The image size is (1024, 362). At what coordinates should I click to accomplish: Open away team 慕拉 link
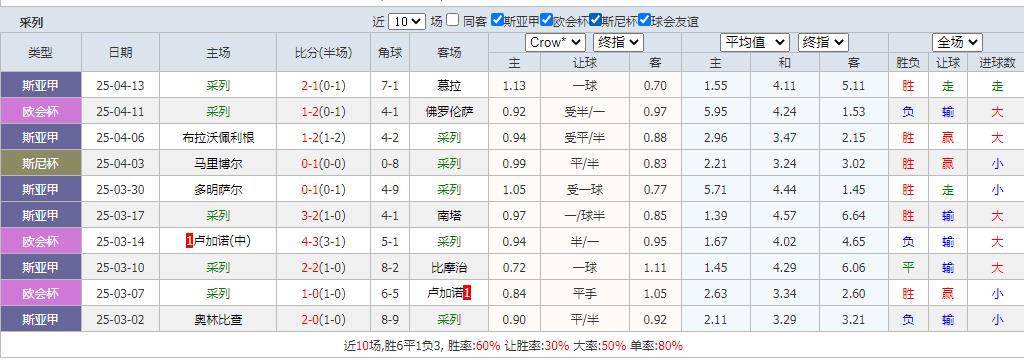point(449,86)
